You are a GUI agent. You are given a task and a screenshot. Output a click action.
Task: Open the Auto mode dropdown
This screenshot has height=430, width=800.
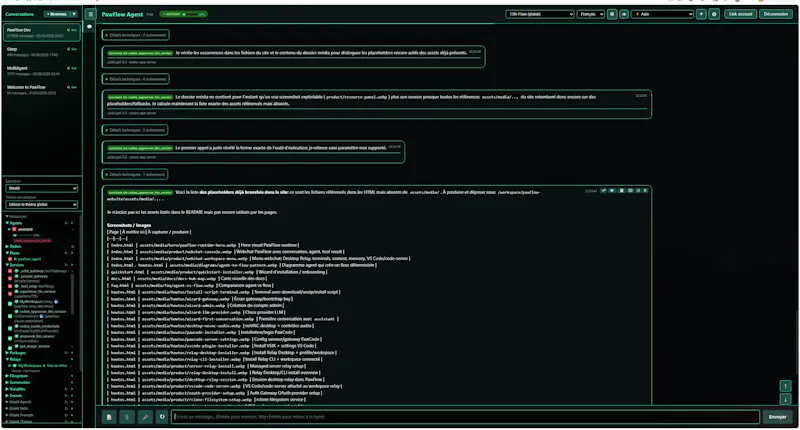click(x=662, y=14)
